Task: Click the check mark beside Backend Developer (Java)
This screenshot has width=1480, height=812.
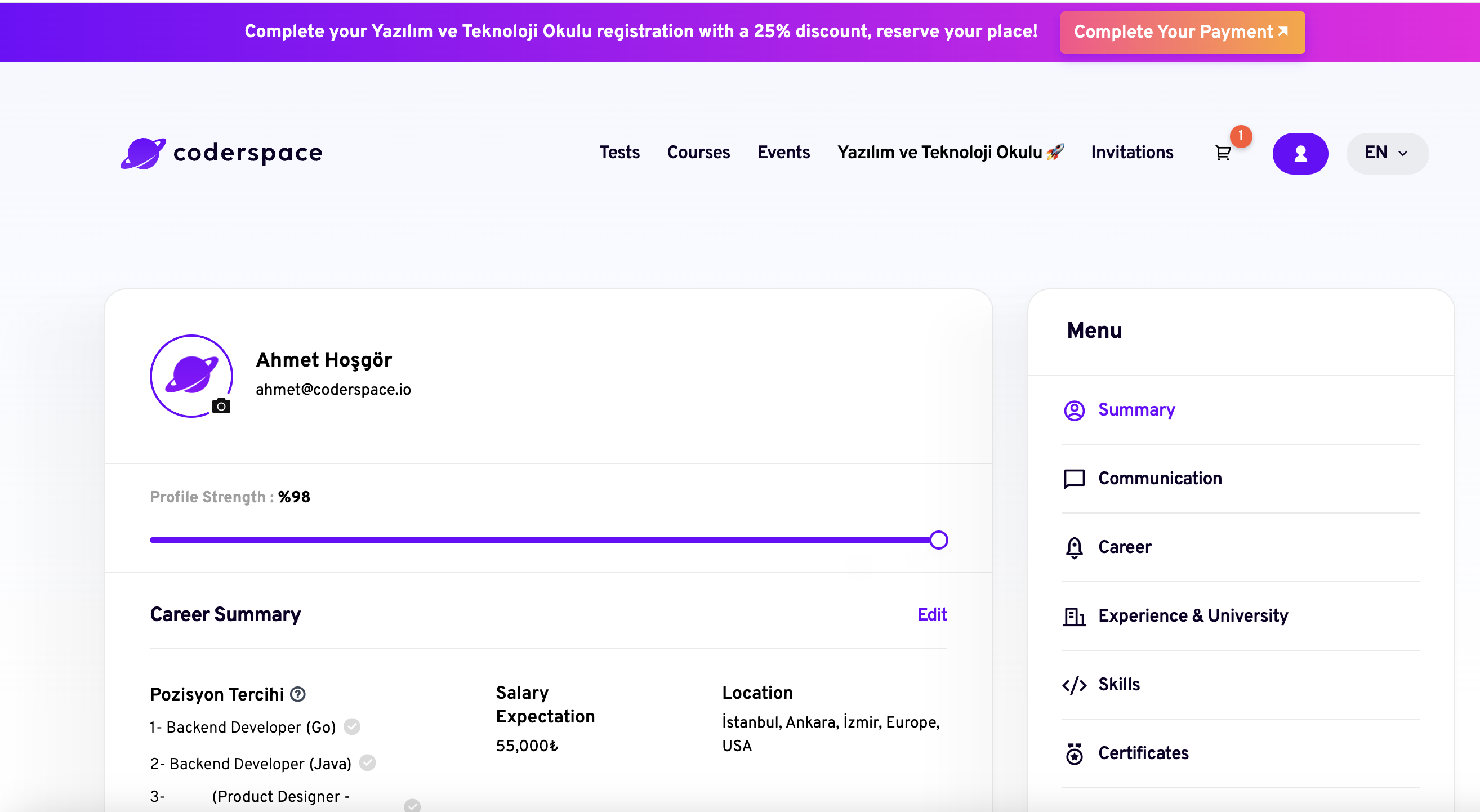Action: click(x=368, y=762)
